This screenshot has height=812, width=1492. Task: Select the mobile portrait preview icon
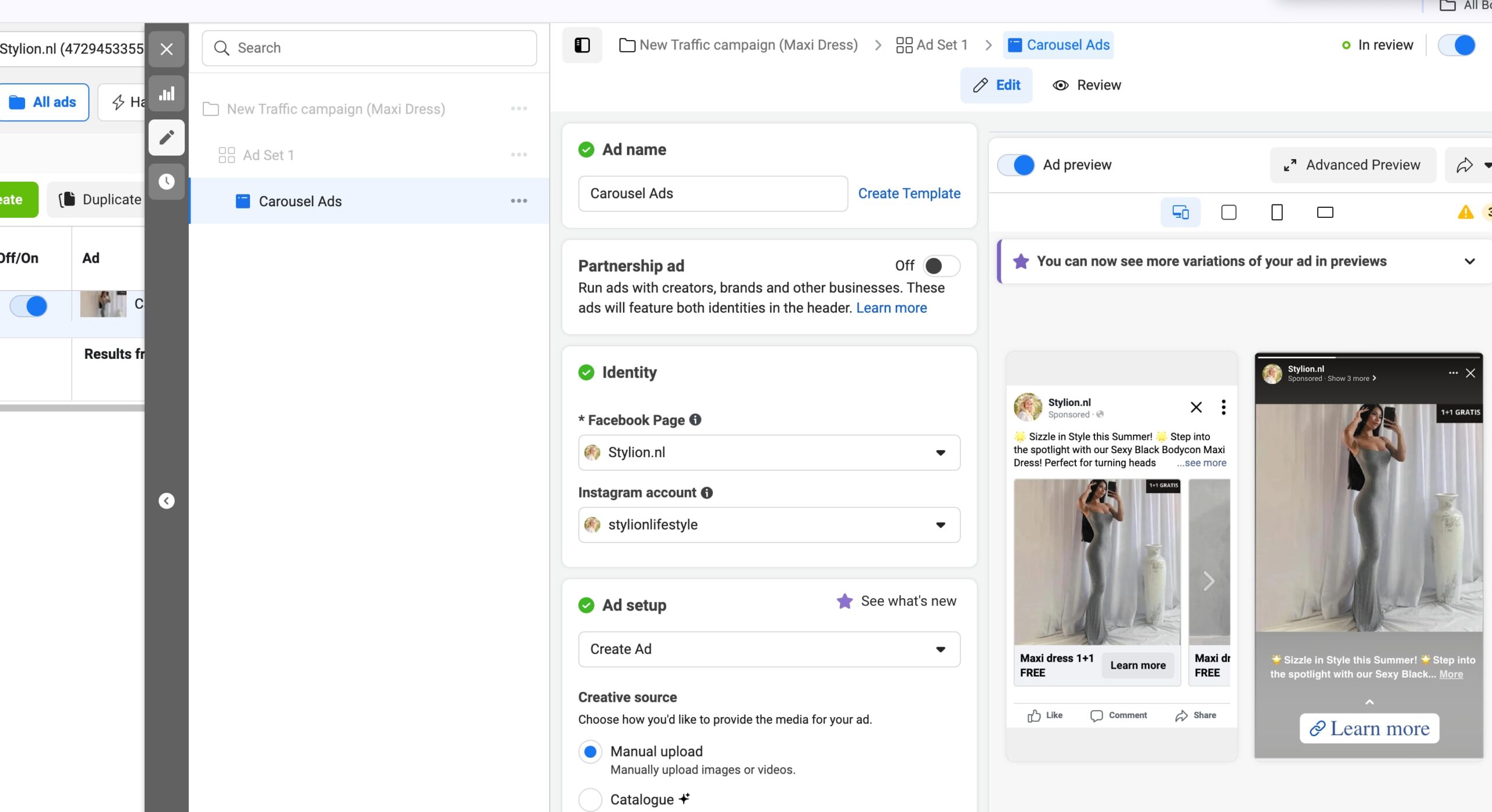(1276, 213)
